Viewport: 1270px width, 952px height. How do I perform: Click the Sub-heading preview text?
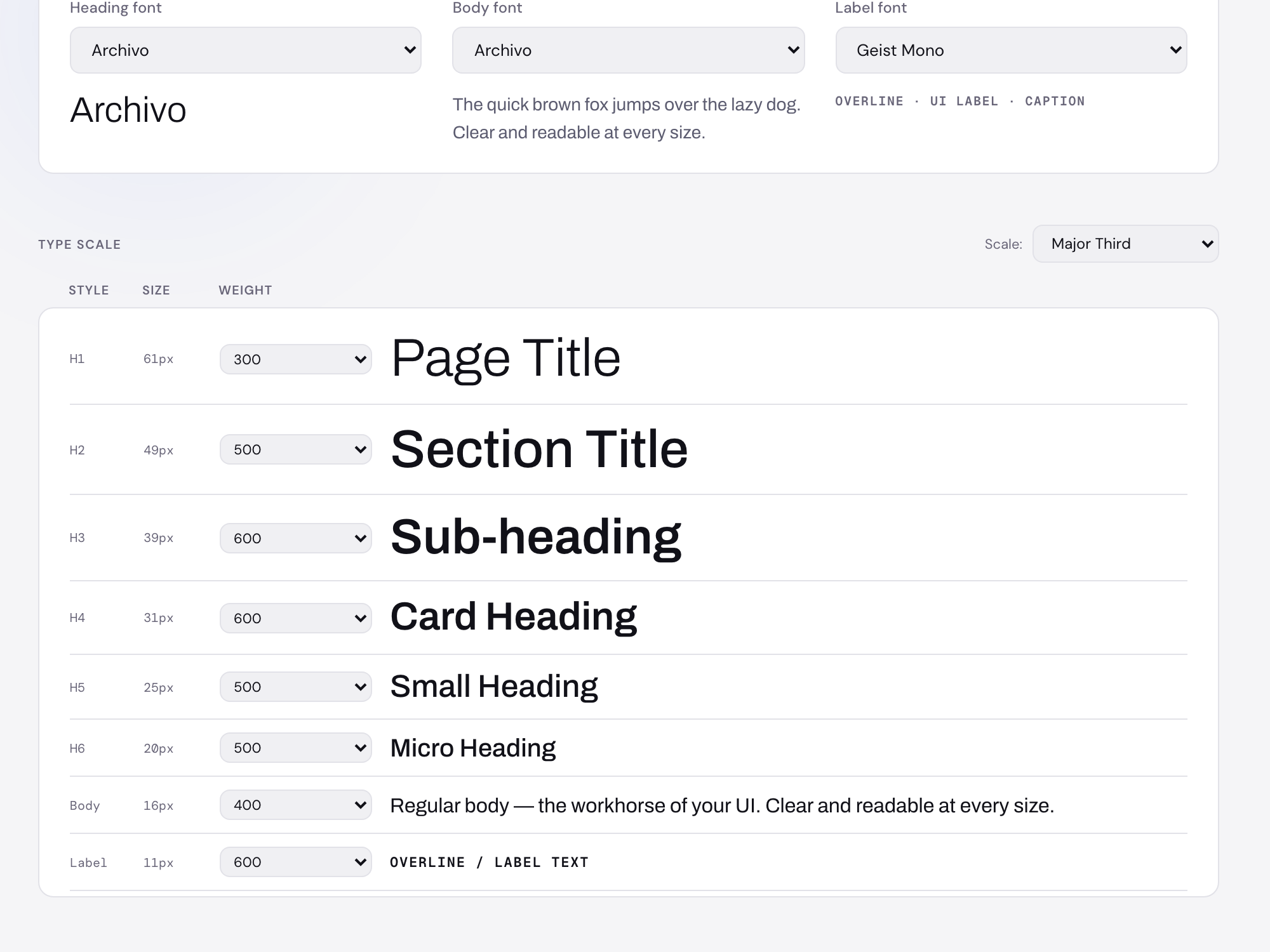click(x=536, y=538)
